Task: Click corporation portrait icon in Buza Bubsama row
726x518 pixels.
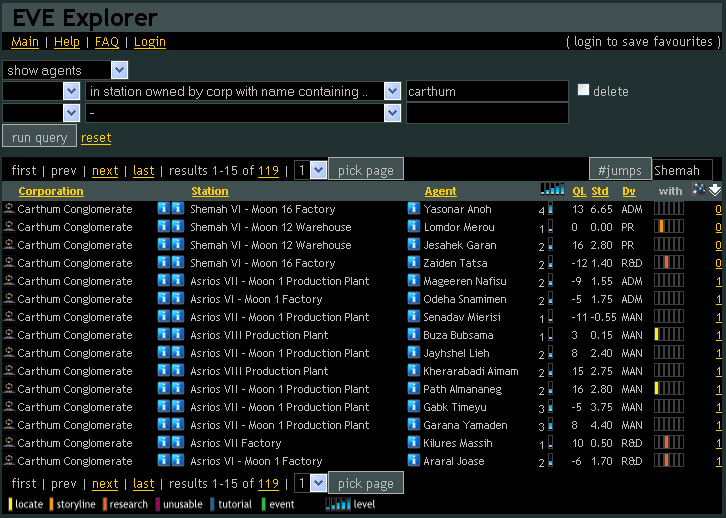Action: 8,334
